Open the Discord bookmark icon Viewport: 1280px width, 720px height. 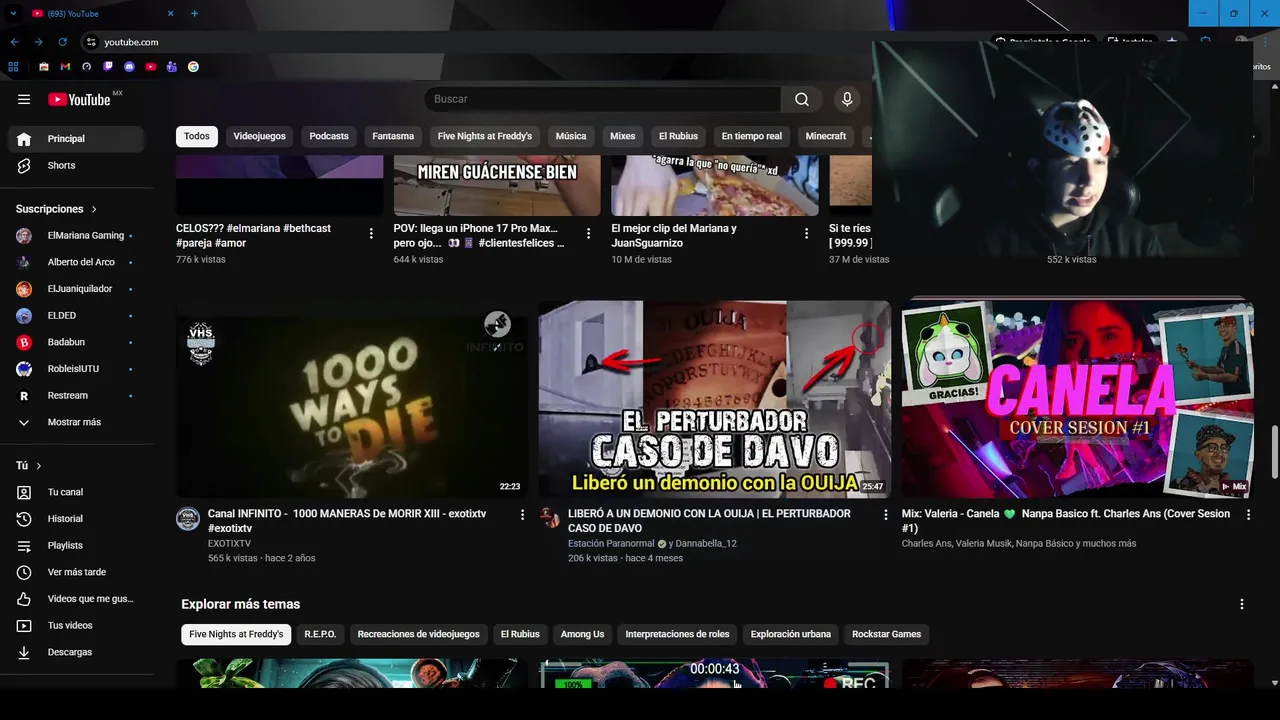[129, 67]
